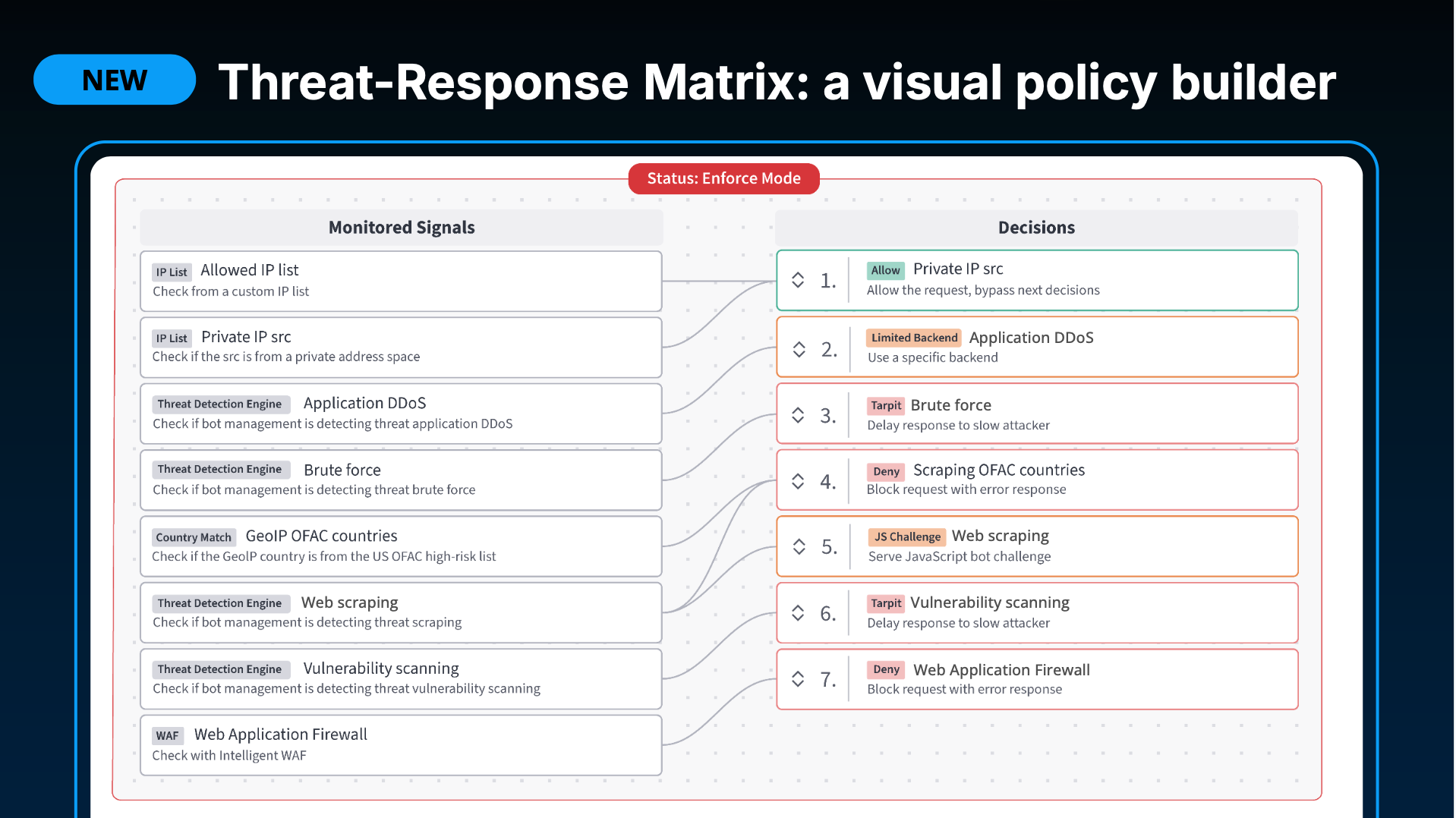Click the 'Scraping OFAC countries' decision title
This screenshot has height=818, width=1456.
[999, 470]
